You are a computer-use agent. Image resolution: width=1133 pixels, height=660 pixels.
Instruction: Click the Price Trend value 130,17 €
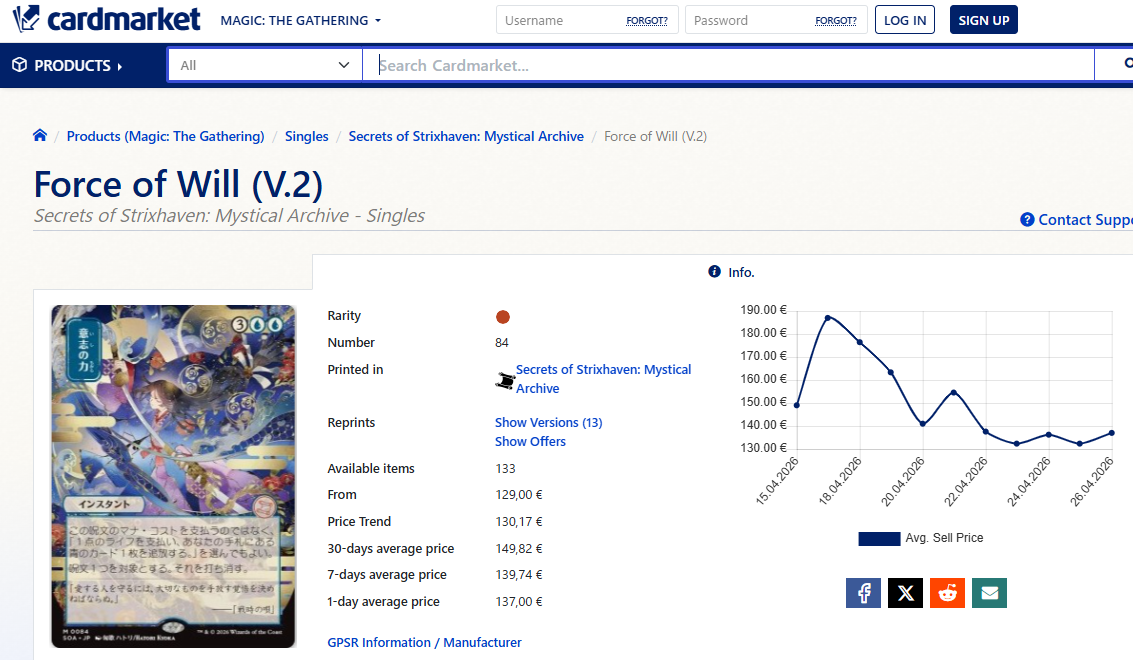(x=519, y=521)
